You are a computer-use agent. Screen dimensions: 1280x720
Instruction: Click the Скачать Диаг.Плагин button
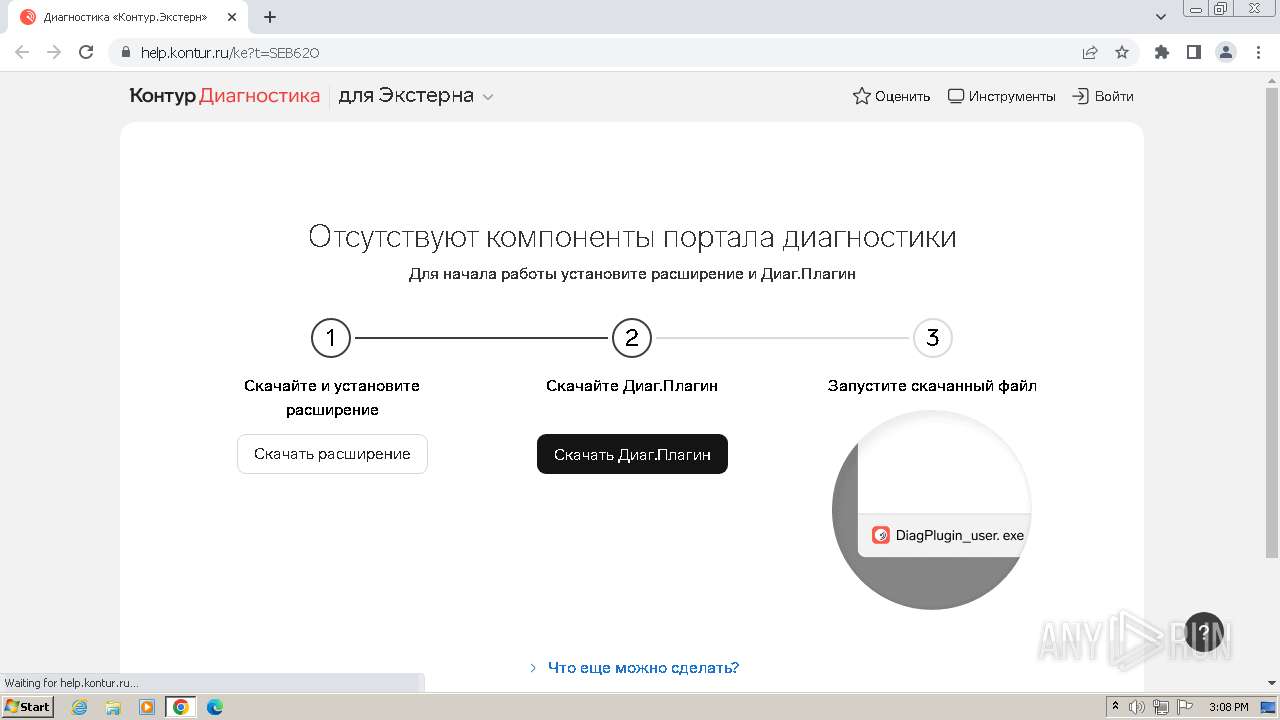(632, 454)
